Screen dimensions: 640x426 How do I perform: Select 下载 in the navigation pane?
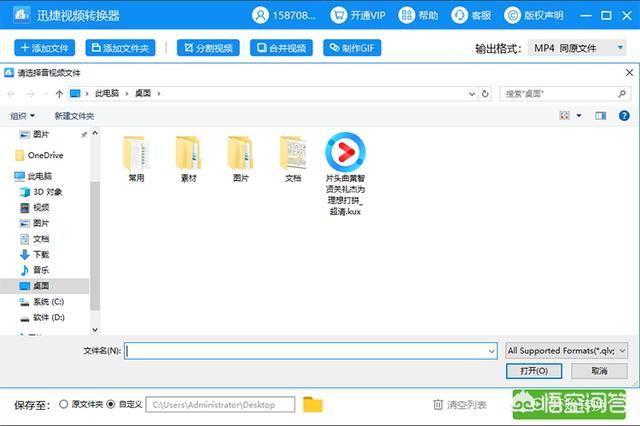pyautogui.click(x=35, y=255)
